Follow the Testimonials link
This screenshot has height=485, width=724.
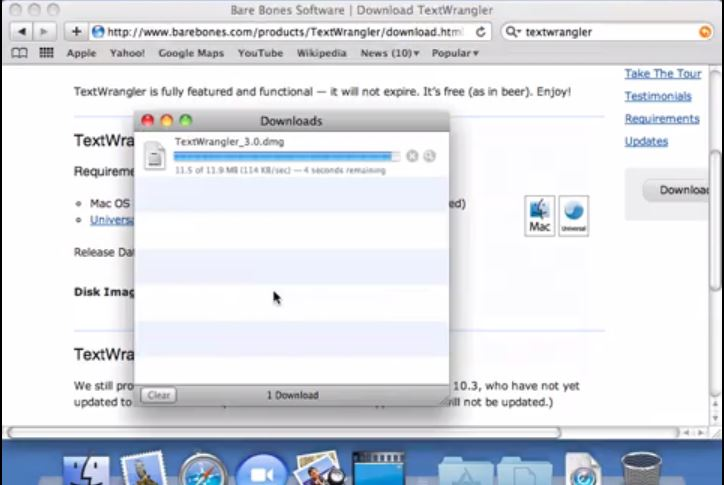[x=658, y=96]
